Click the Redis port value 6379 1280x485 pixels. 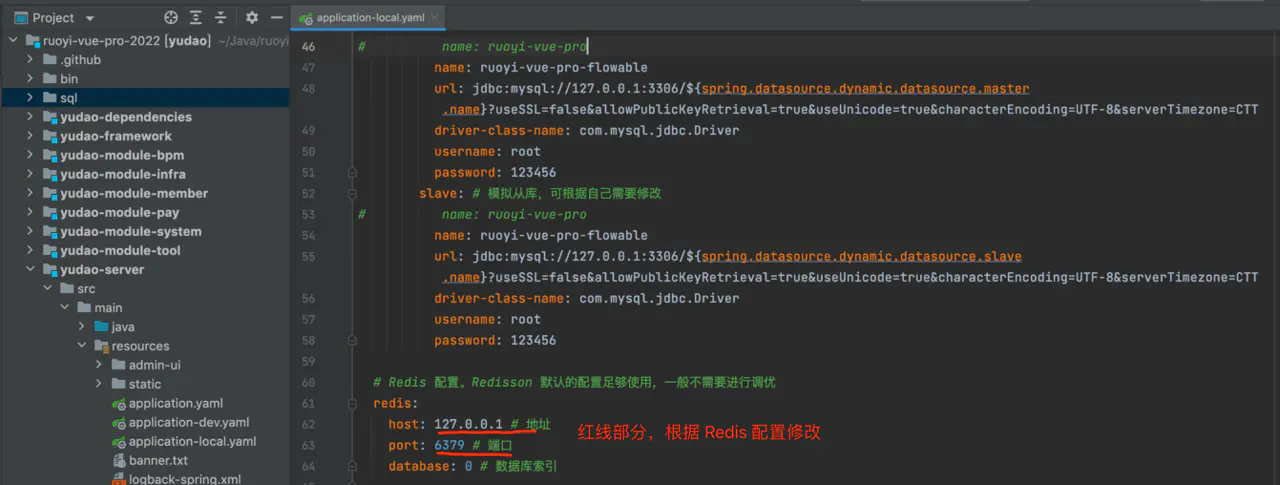coord(450,445)
